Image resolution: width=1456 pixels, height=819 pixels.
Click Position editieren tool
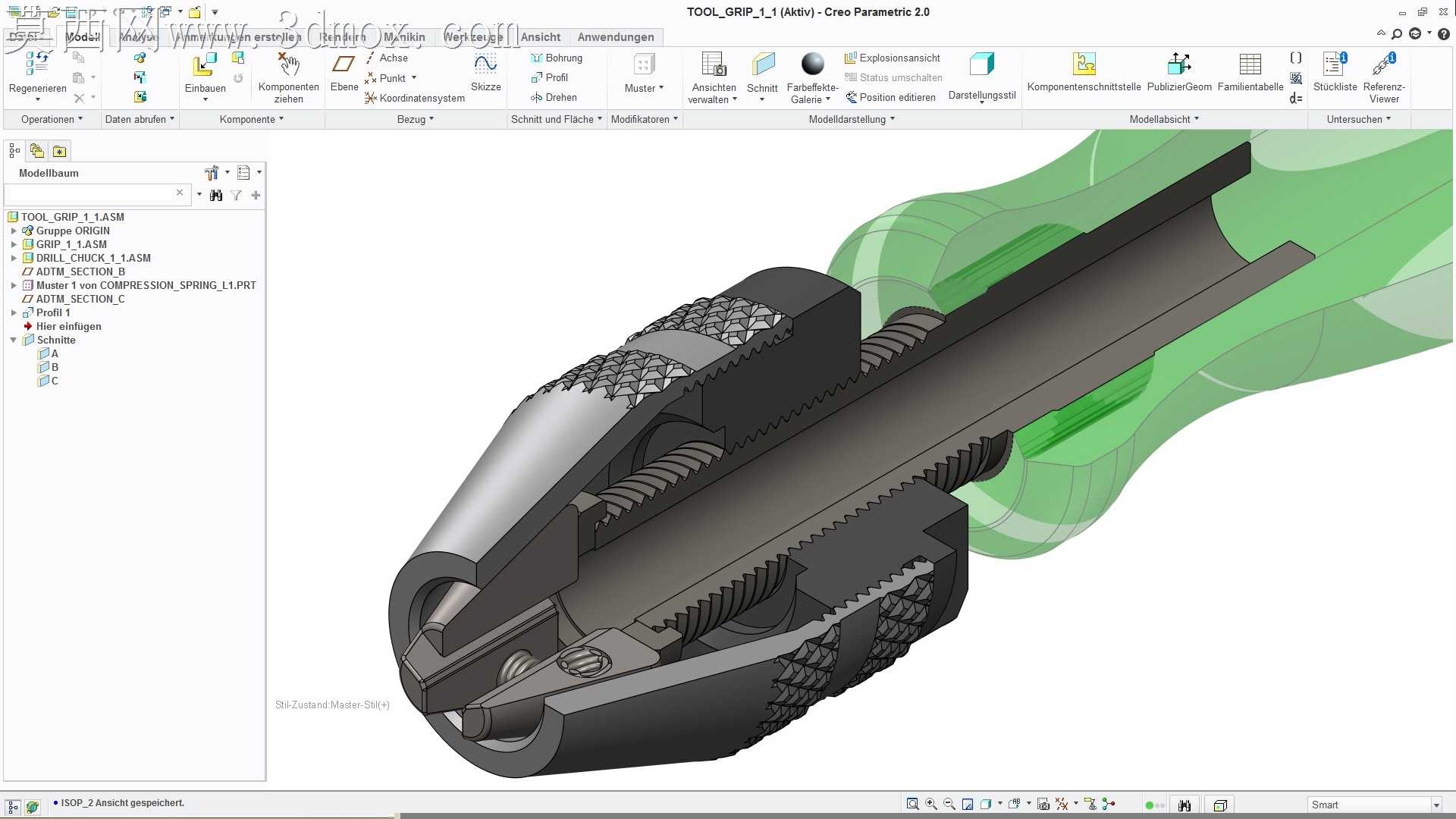pos(891,97)
